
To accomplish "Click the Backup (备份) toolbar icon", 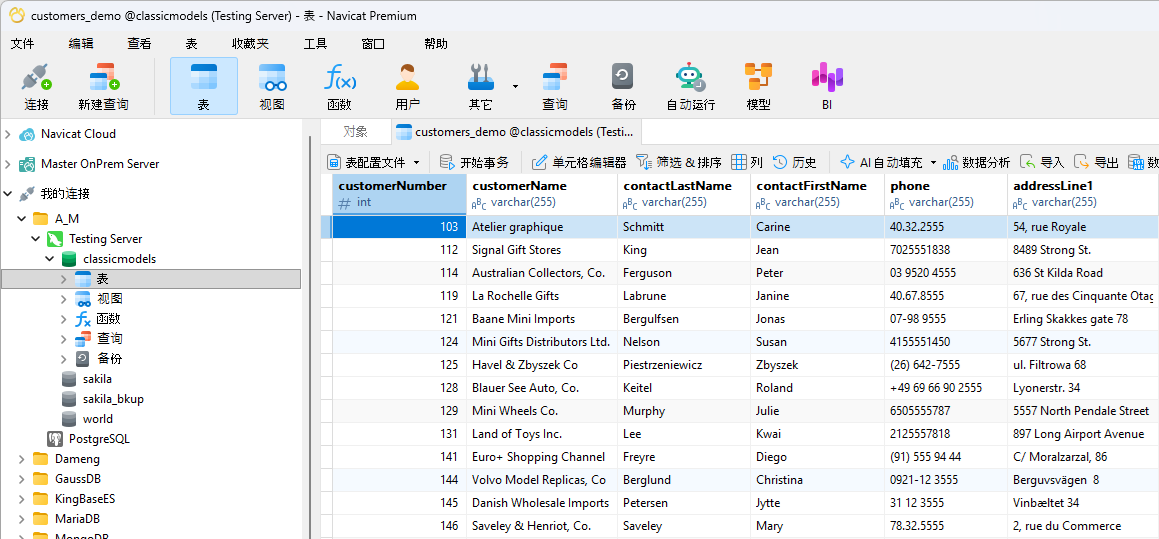I will pos(623,77).
